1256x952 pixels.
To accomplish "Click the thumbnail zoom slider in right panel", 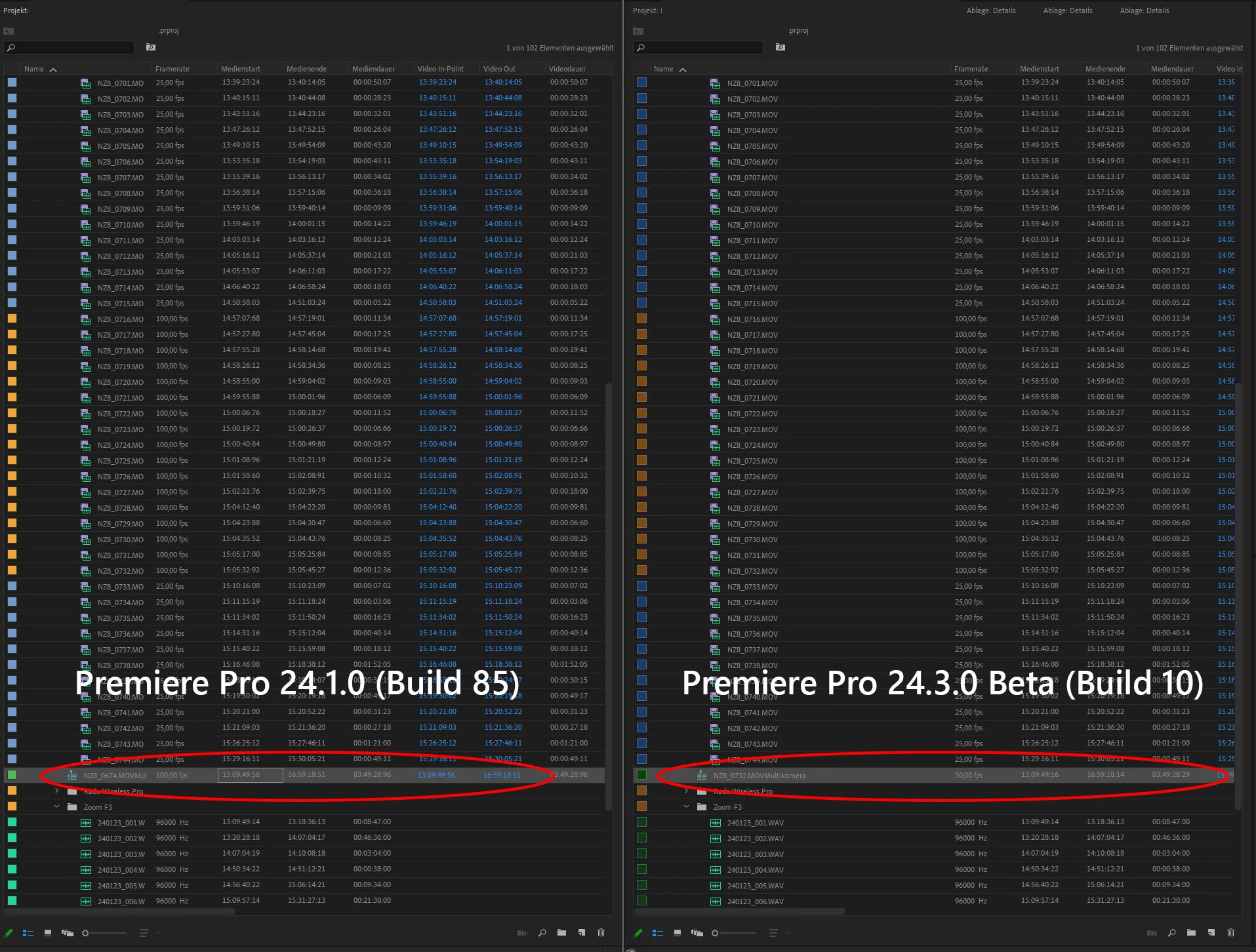I will (734, 933).
